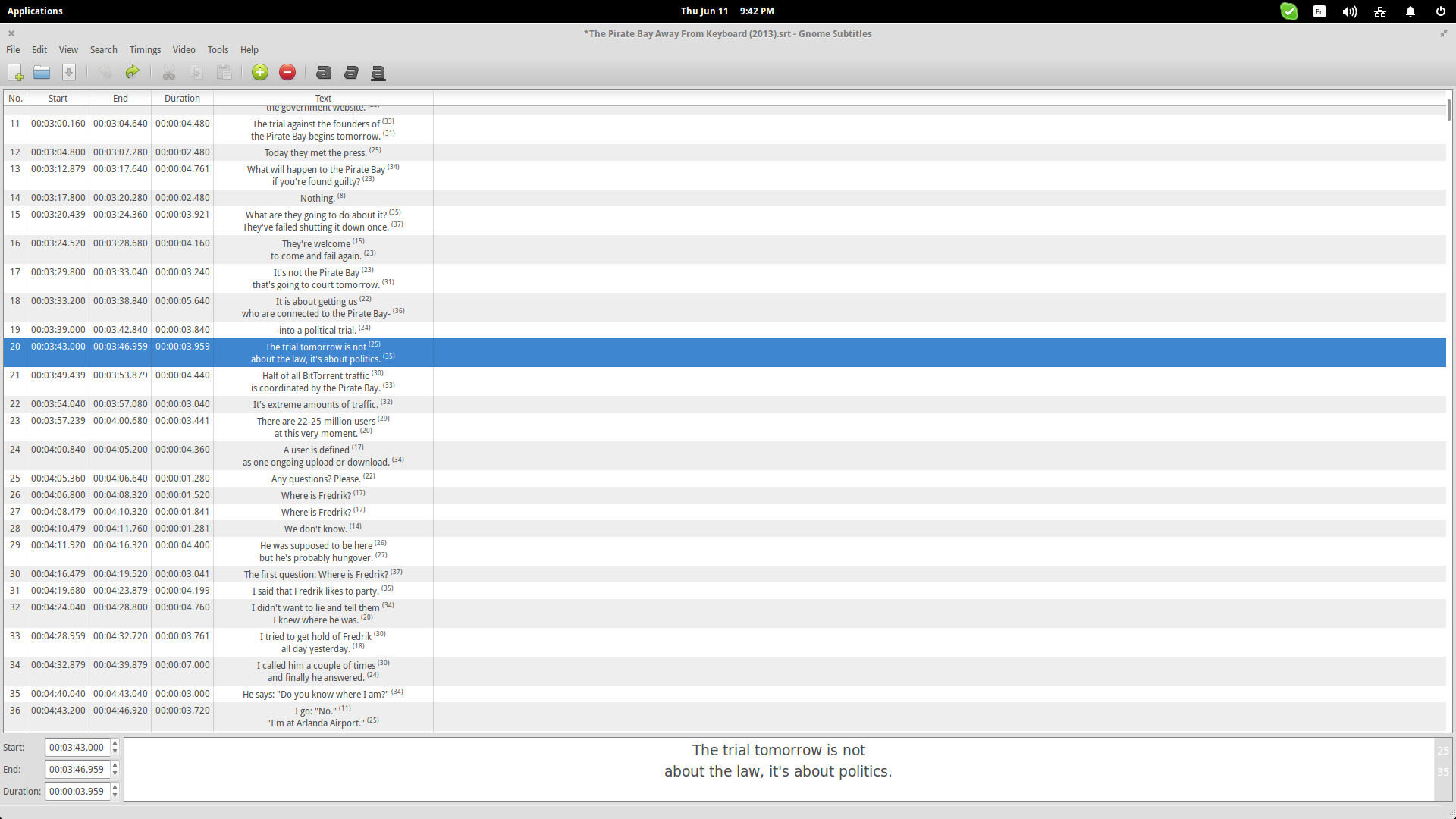Click the Duration column header
The height and width of the screenshot is (819, 1456).
click(x=183, y=99)
